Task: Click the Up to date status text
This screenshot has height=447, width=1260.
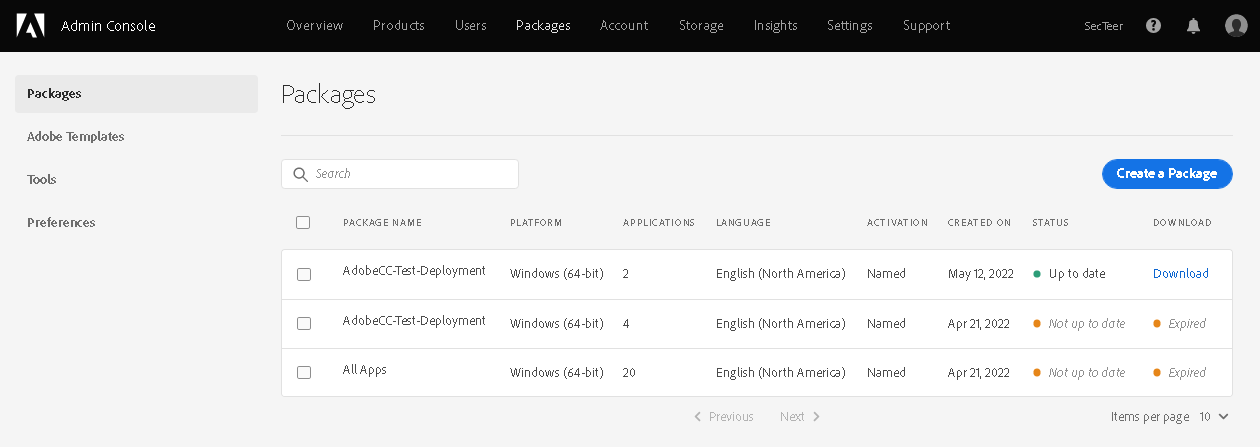Action: click(x=1077, y=274)
